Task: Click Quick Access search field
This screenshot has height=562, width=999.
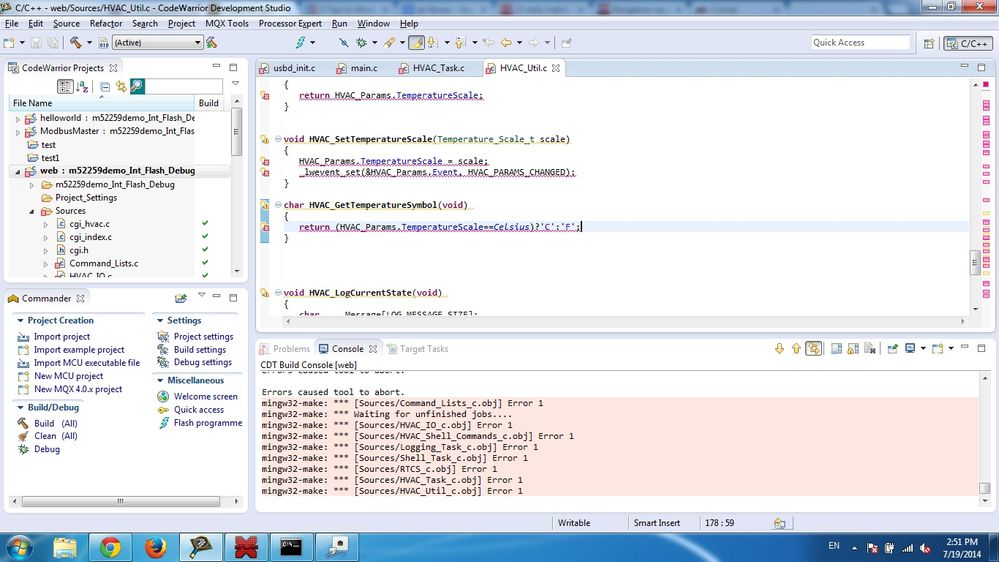Action: (859, 43)
